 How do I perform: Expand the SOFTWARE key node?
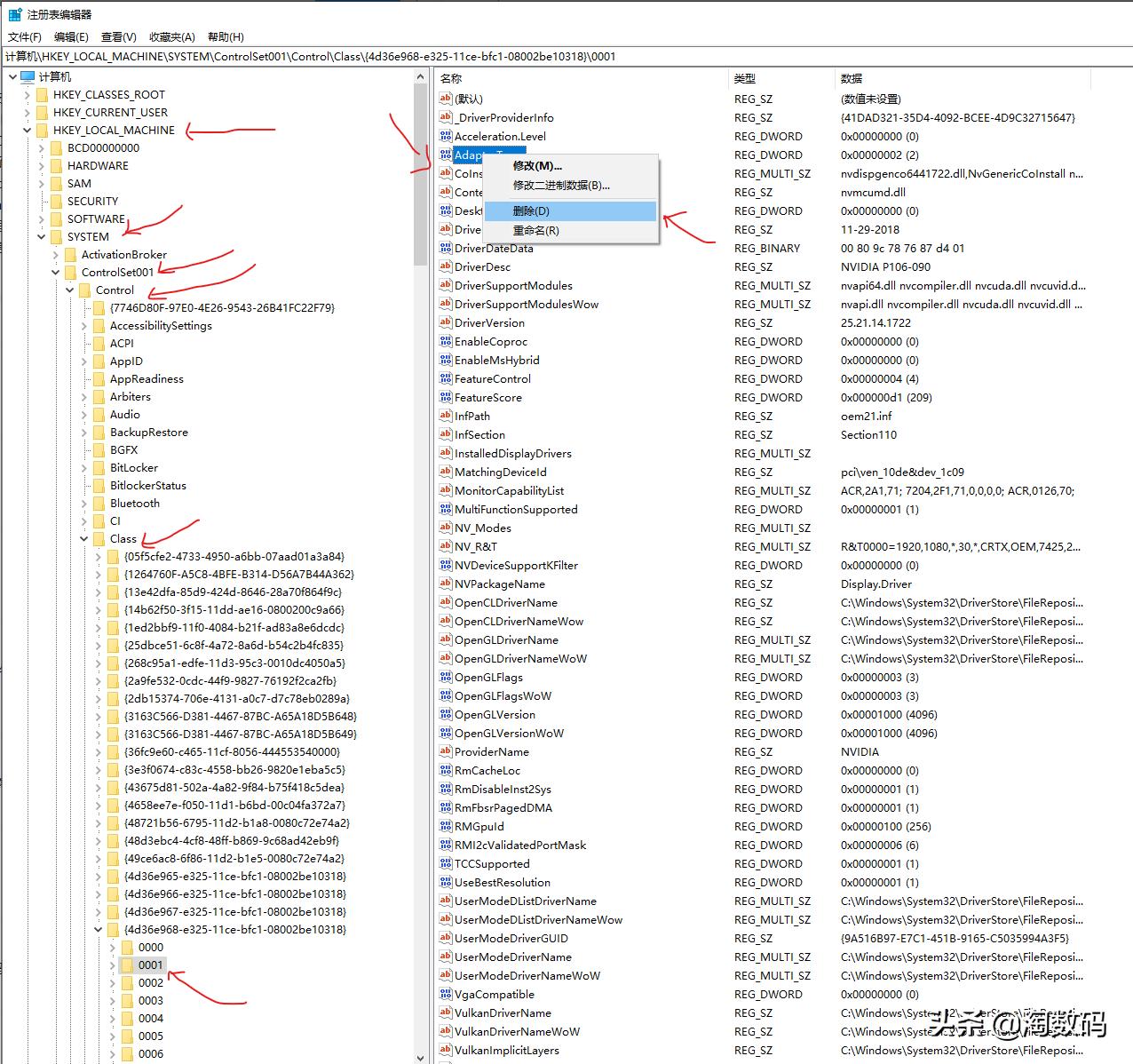(x=42, y=219)
